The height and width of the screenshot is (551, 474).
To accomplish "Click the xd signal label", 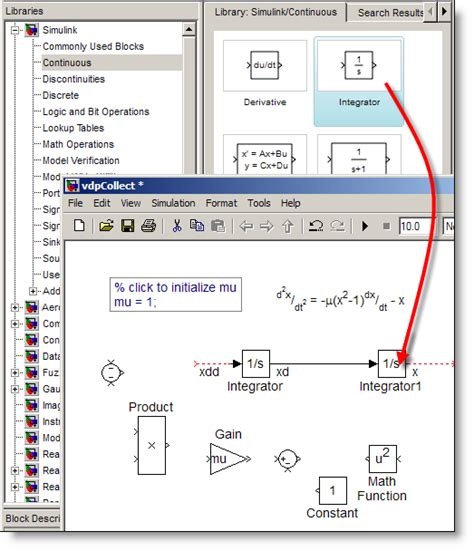I will [282, 372].
